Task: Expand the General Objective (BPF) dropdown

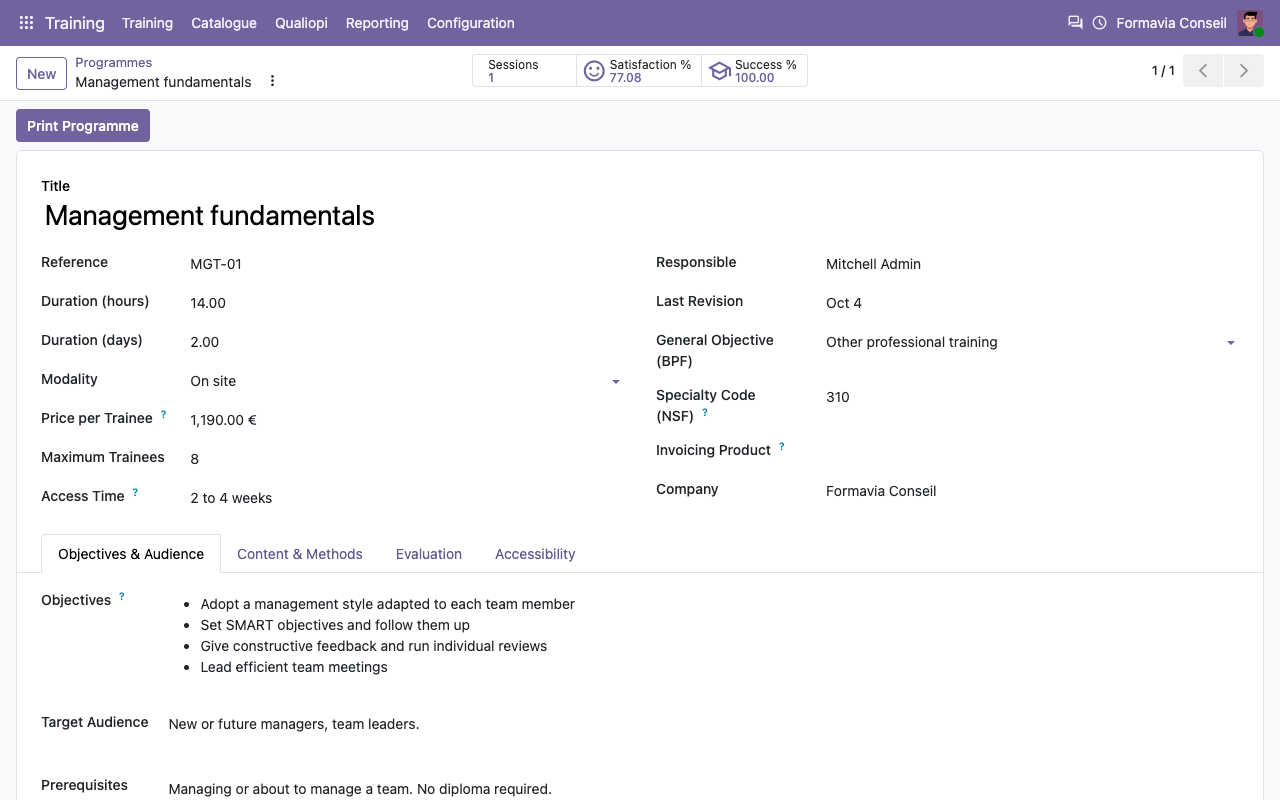Action: (x=1231, y=343)
